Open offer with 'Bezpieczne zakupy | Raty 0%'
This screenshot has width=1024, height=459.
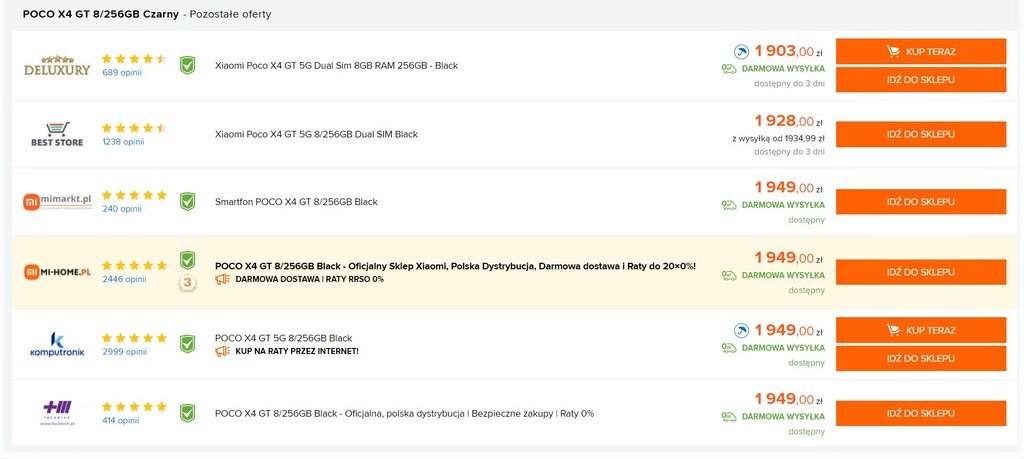click(404, 413)
